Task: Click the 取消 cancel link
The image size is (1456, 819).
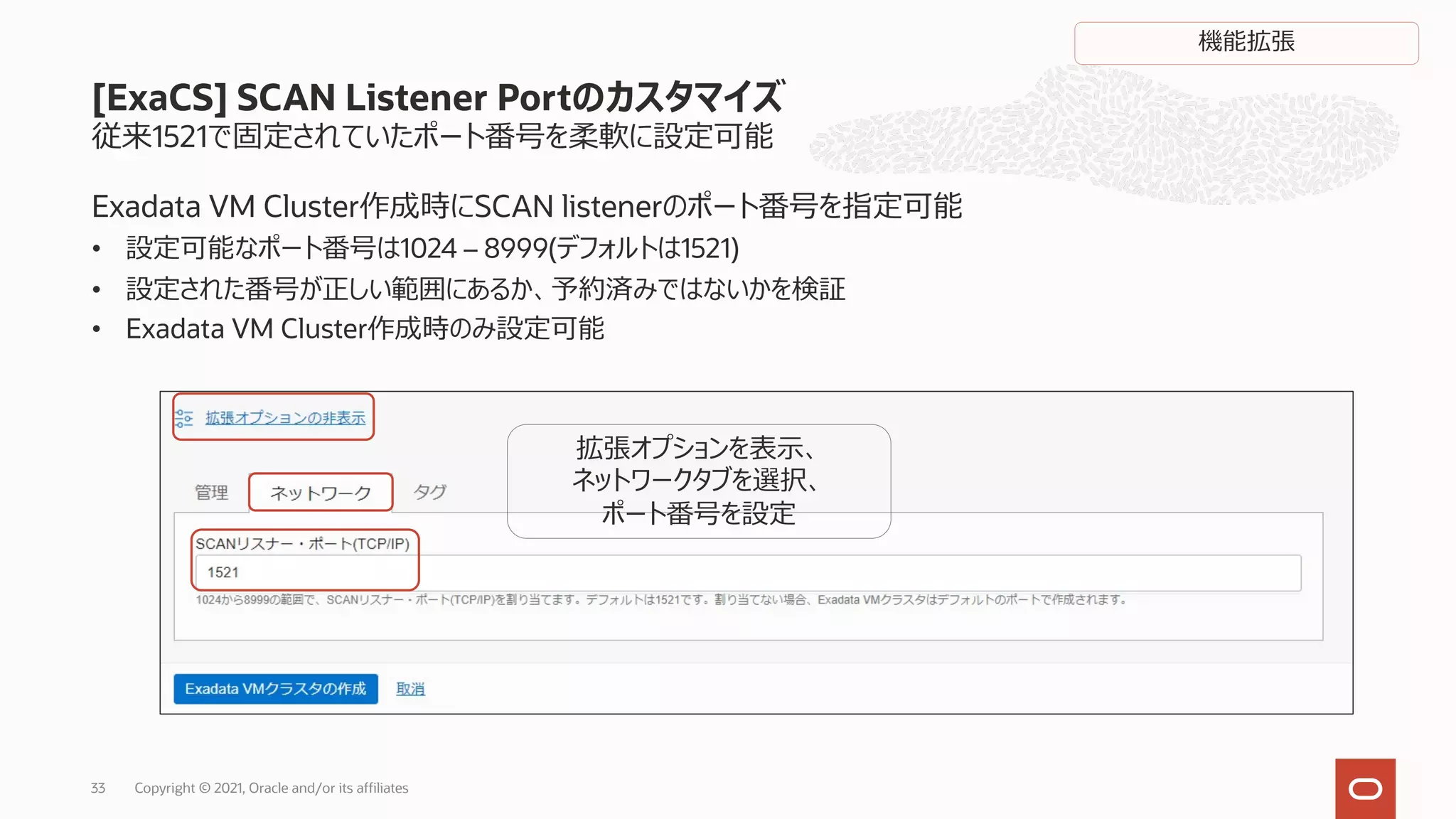Action: [x=410, y=689]
